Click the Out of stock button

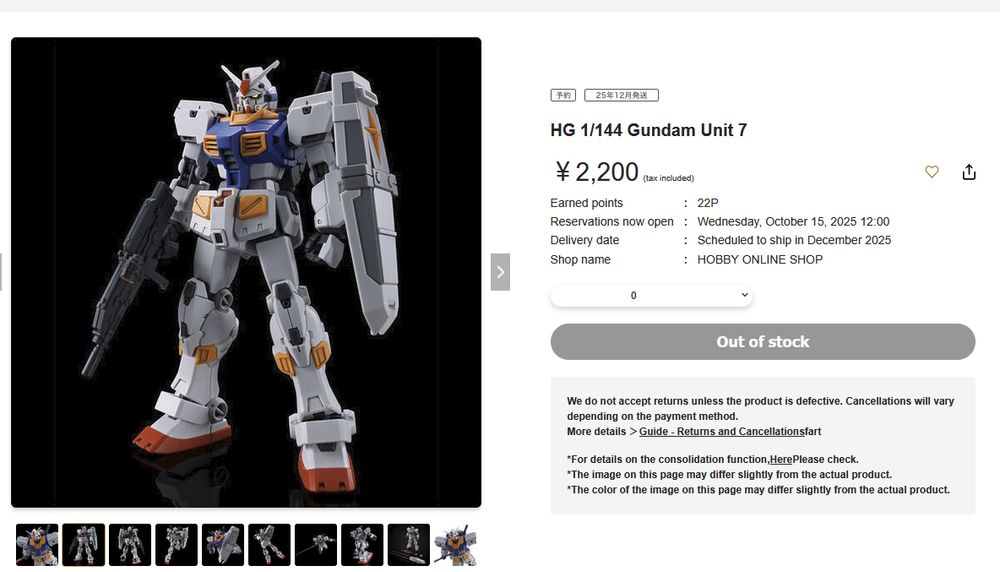click(x=763, y=342)
